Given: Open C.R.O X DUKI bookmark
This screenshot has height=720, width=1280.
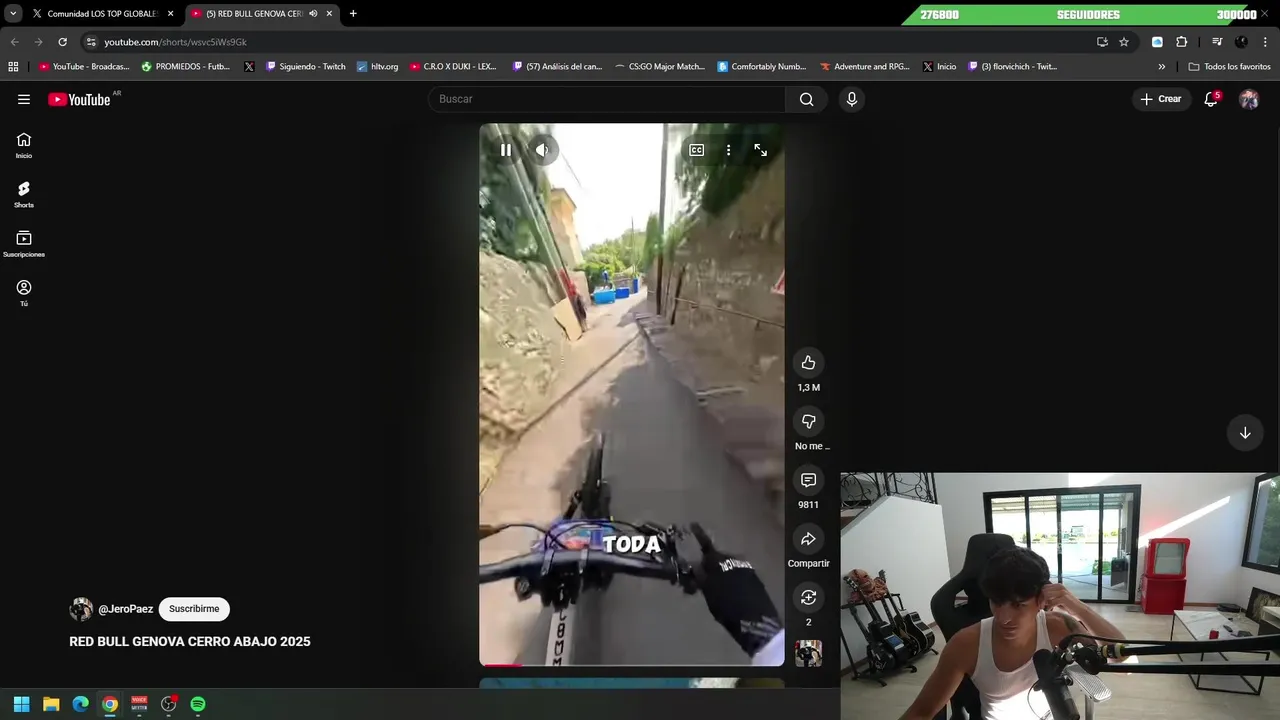Looking at the screenshot, I should click(x=453, y=67).
